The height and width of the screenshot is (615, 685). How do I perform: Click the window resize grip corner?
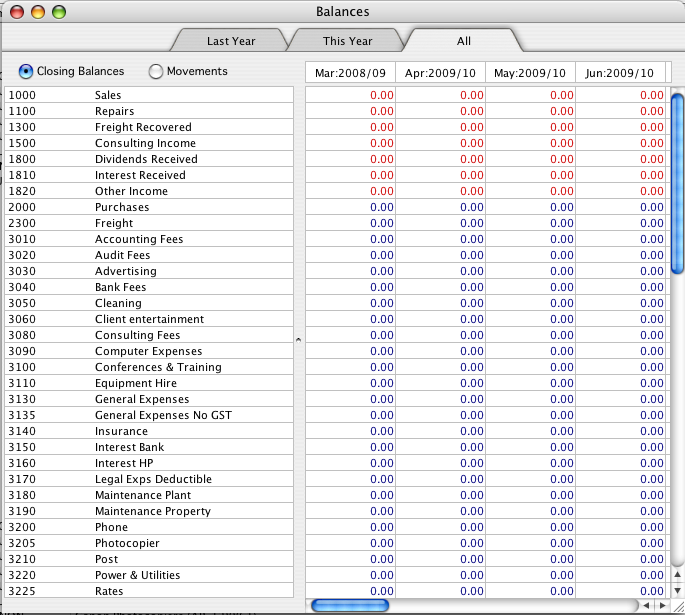678,606
